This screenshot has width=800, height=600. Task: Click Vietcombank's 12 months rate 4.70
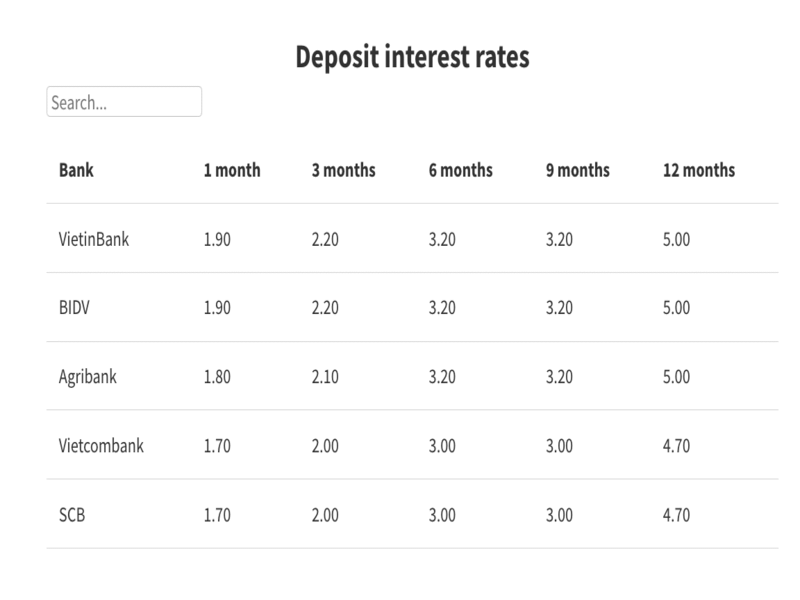tap(676, 446)
